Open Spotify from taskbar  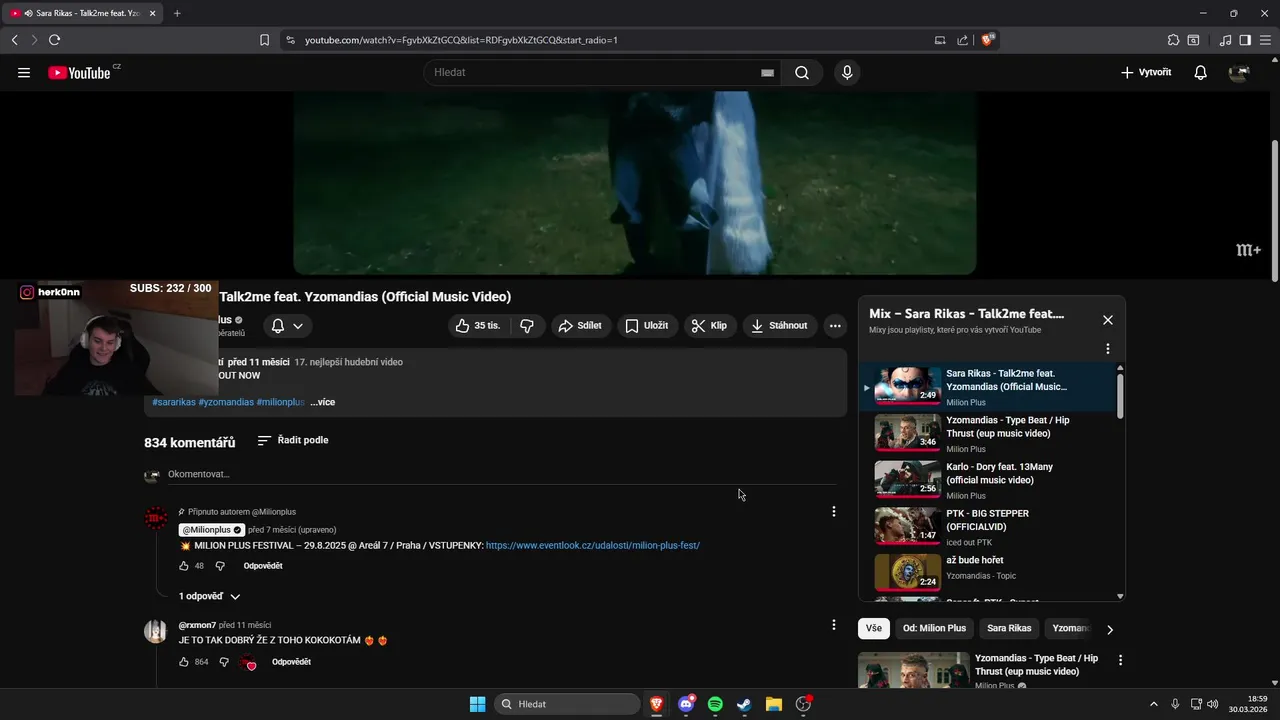pos(715,704)
